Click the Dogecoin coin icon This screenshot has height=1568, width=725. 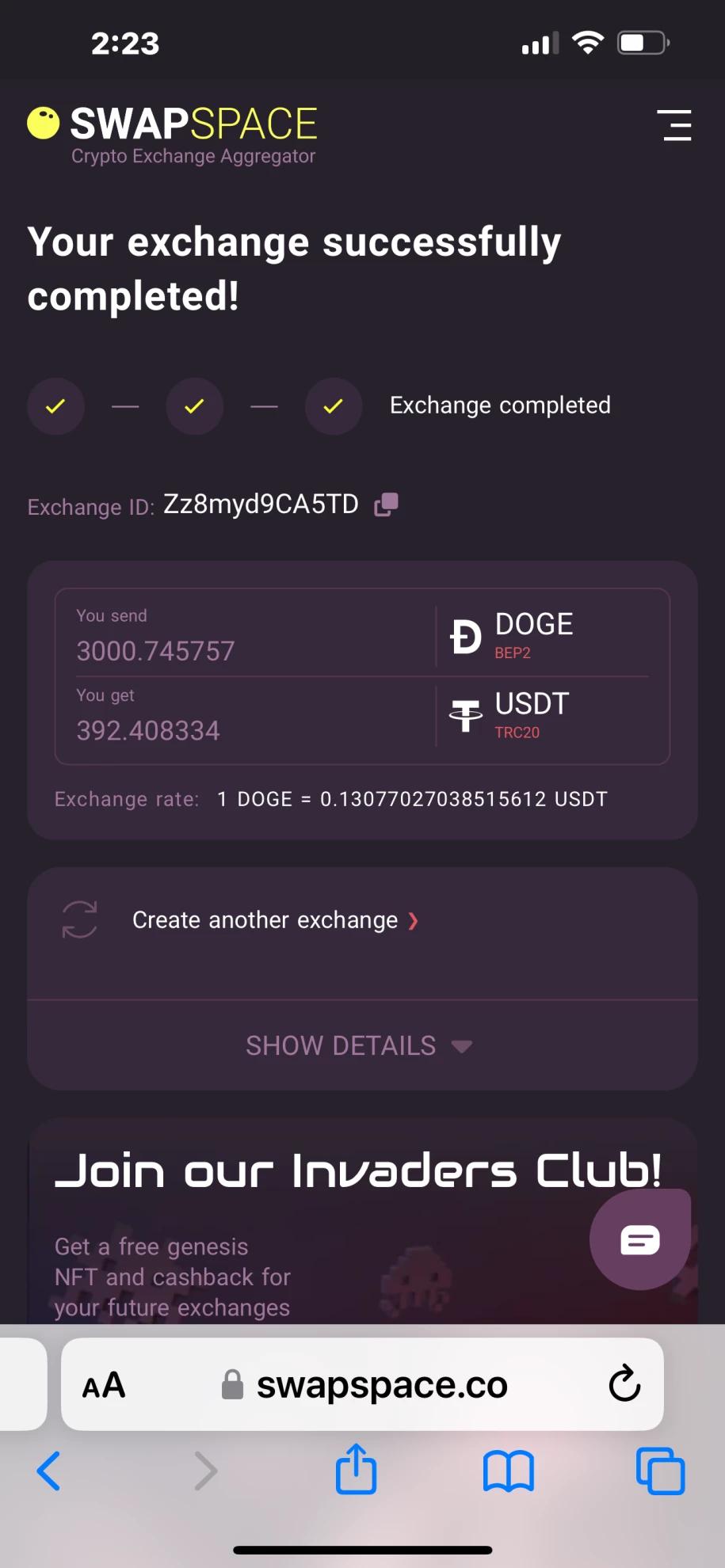[x=465, y=637]
